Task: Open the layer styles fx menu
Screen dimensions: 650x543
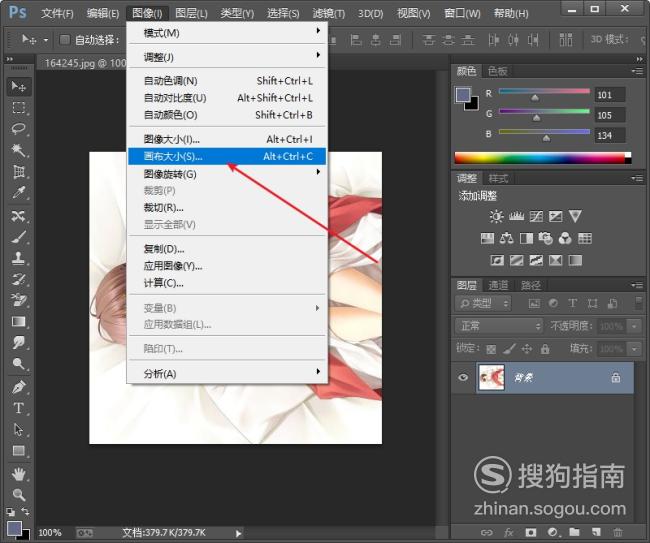Action: coord(509,532)
